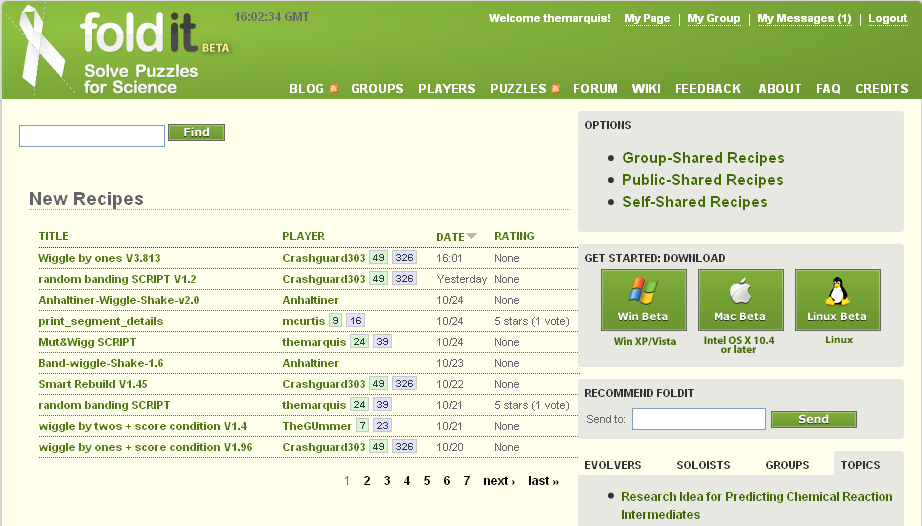Viewport: 922px width, 526px height.
Task: Go to the FORUM page
Action: (x=595, y=89)
